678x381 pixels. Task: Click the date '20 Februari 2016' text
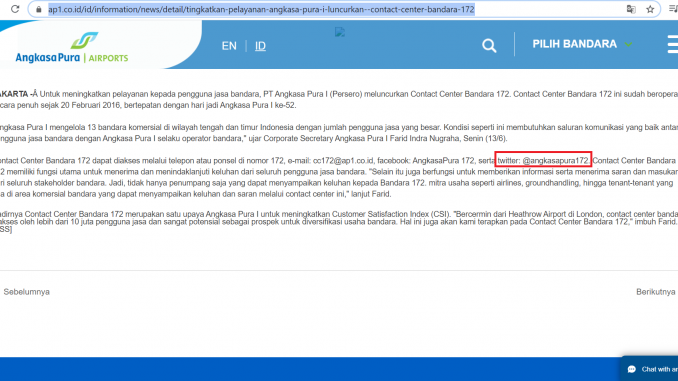(x=90, y=105)
